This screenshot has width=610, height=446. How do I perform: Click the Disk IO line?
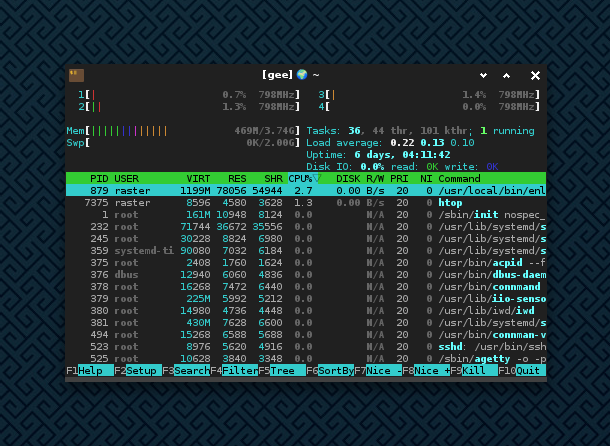pyautogui.click(x=402, y=167)
